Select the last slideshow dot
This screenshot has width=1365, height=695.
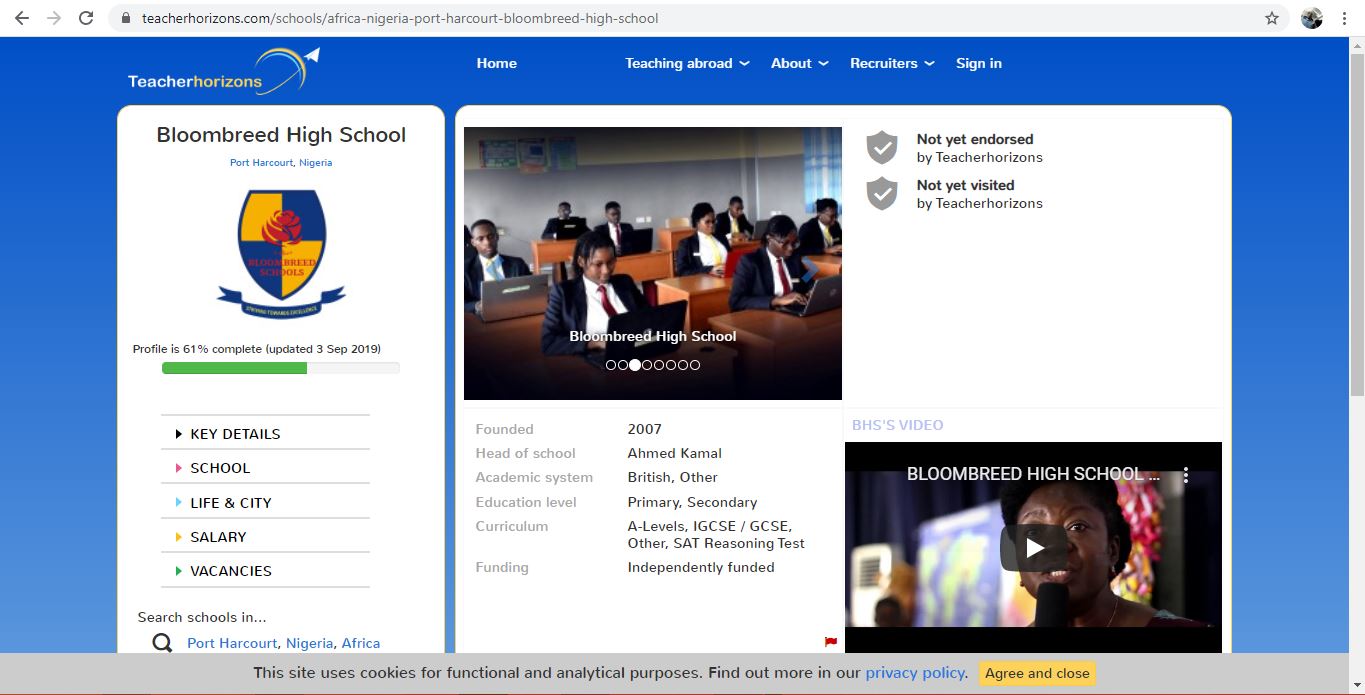coord(695,365)
